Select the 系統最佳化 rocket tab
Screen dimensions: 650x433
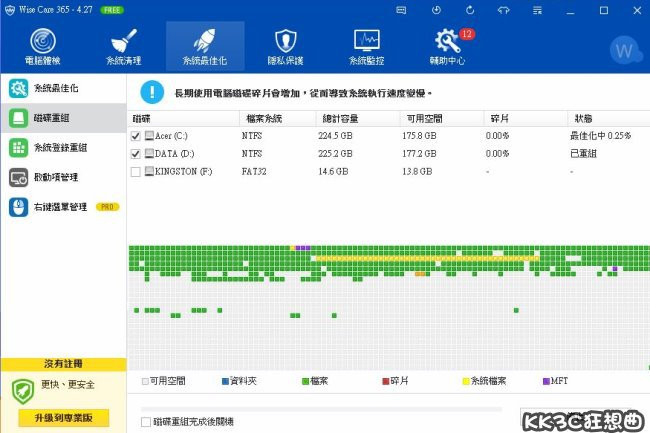point(205,46)
